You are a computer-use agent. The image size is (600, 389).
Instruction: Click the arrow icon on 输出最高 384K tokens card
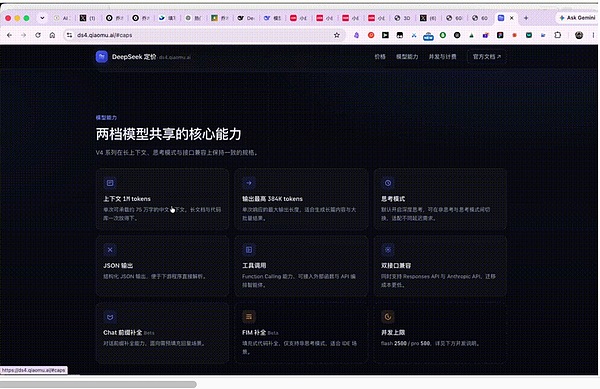point(249,183)
